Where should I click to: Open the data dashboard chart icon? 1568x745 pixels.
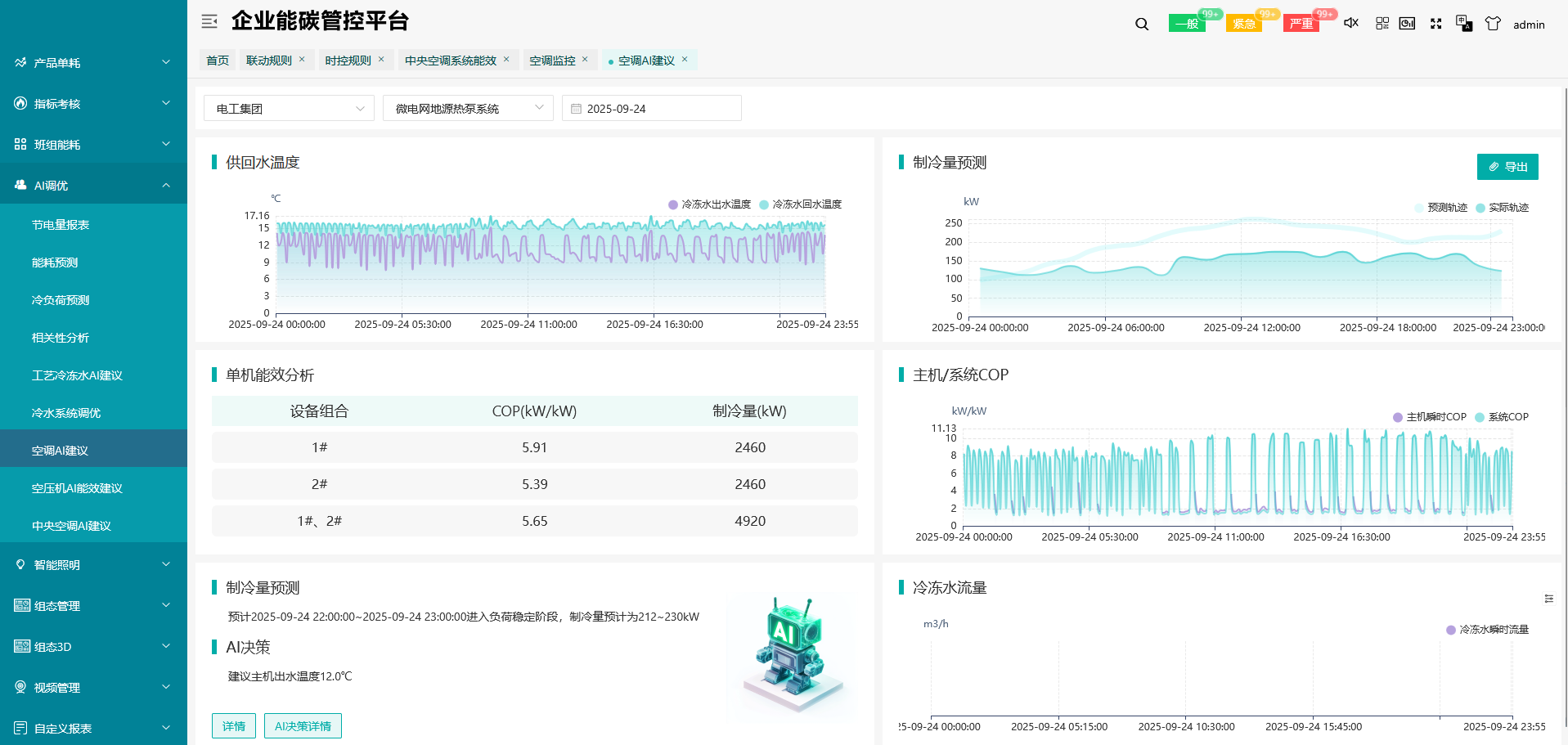click(x=1407, y=24)
